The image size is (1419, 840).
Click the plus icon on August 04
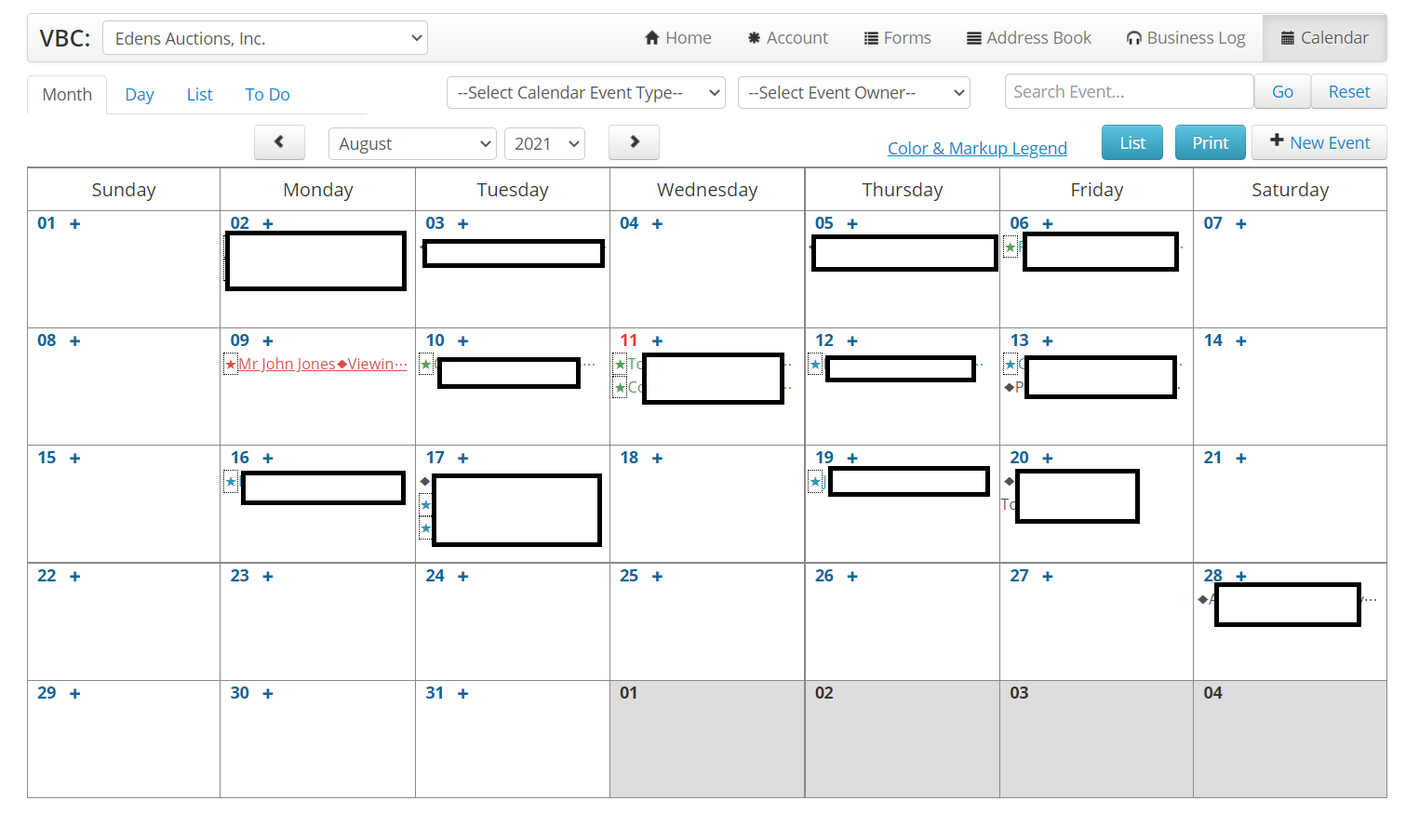coord(657,224)
